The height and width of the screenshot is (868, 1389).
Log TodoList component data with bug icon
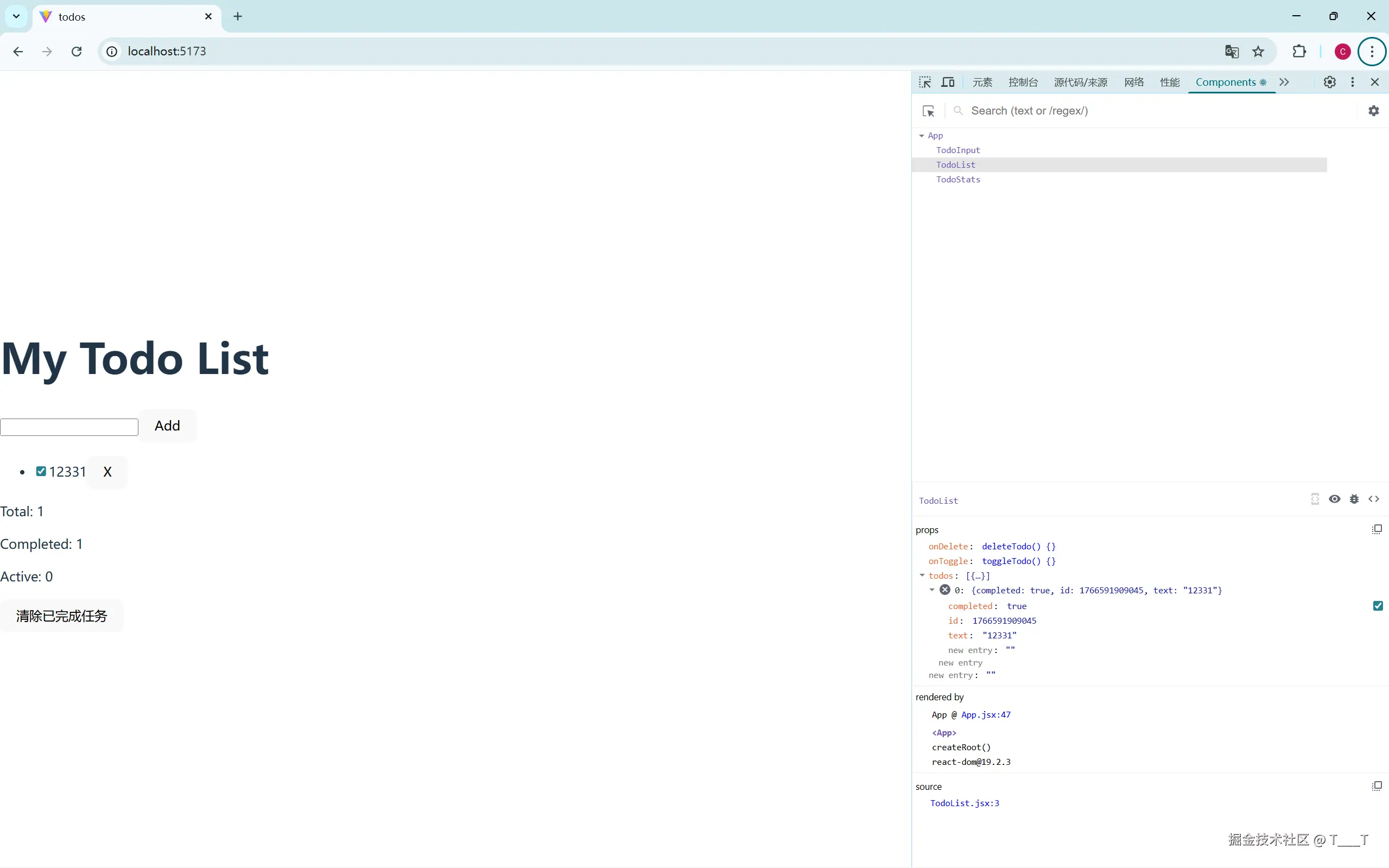[x=1354, y=499]
